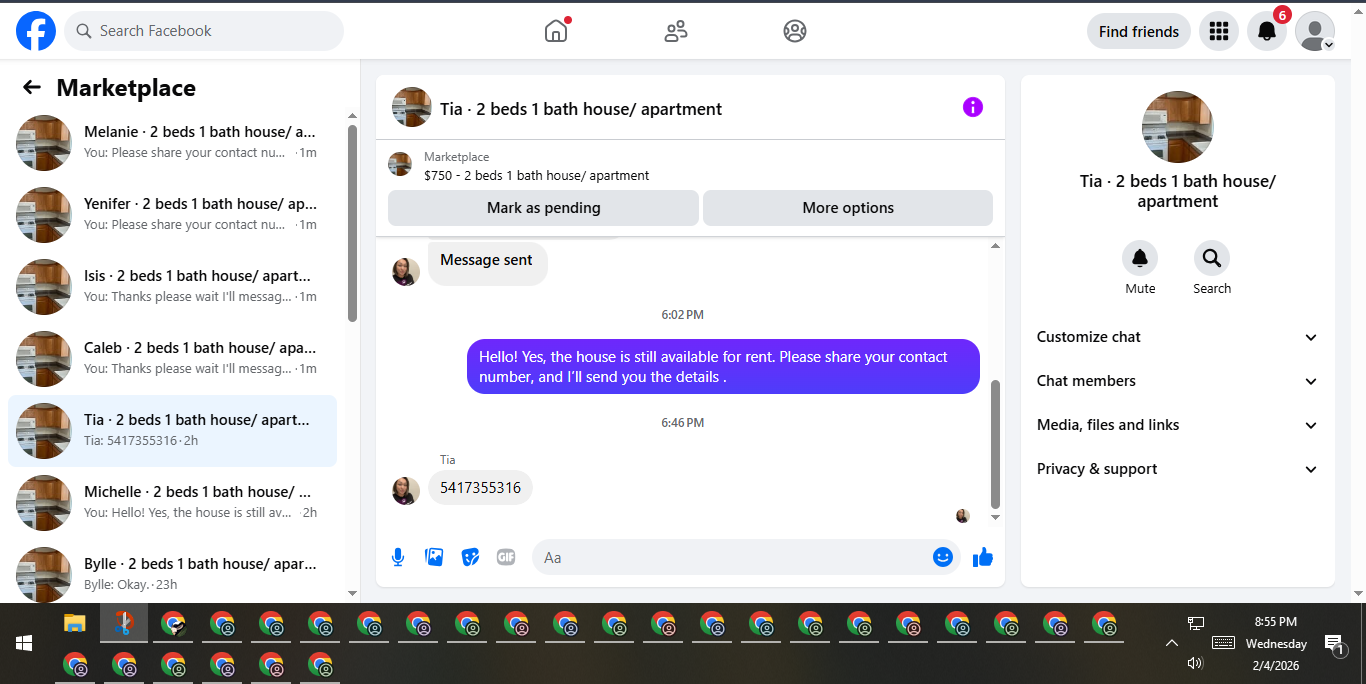Expand Customize chat section
The height and width of the screenshot is (684, 1366).
coord(1178,337)
